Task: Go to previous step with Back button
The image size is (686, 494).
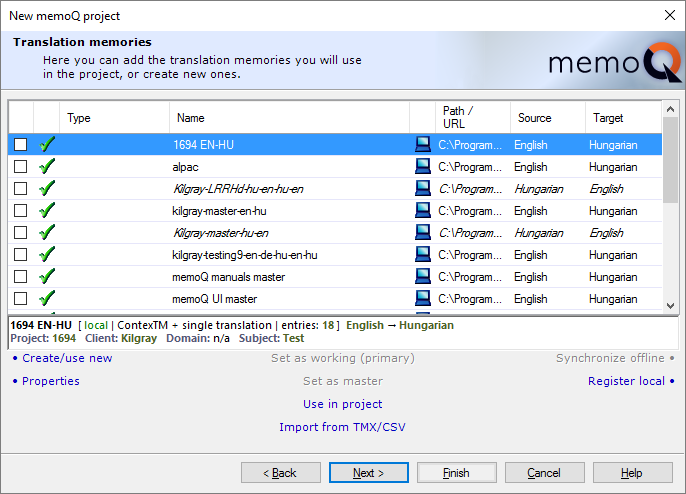Action: pos(280,473)
